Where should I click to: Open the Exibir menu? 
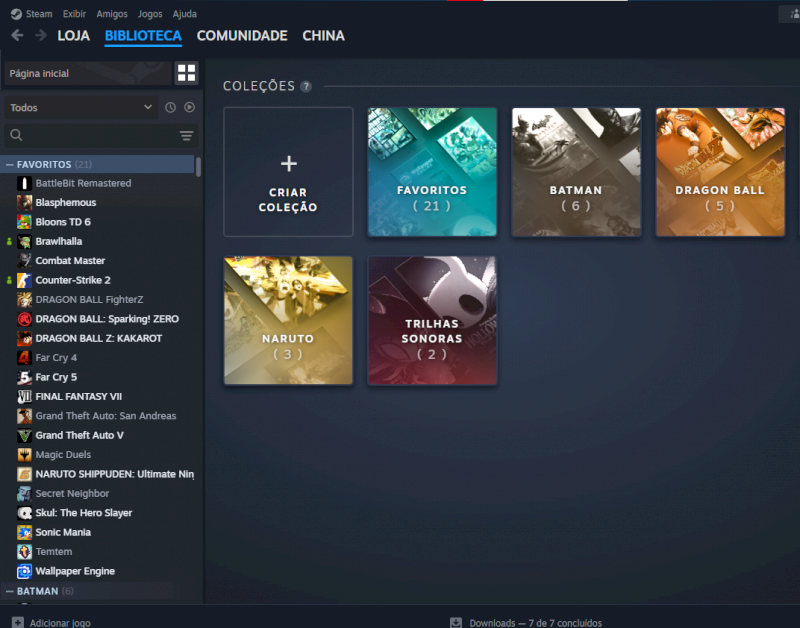pyautogui.click(x=74, y=14)
